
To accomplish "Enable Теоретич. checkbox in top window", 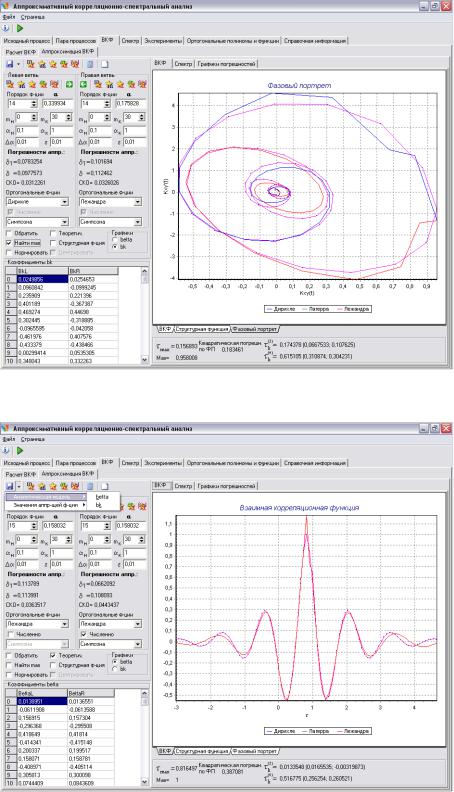I will pyautogui.click(x=53, y=234).
